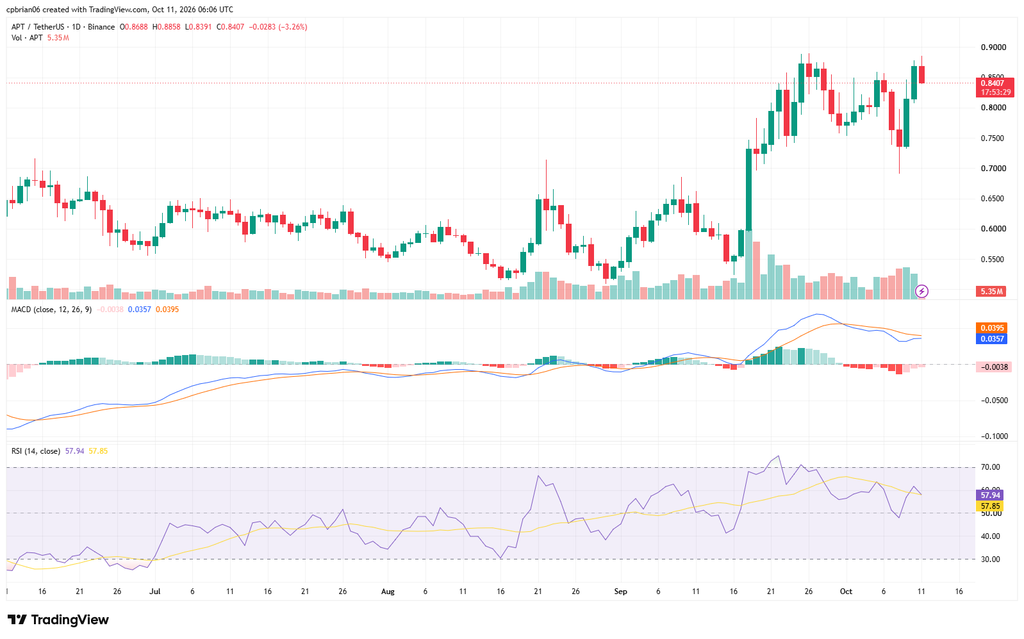Select the open value O0.8688 in the legend

[134, 27]
